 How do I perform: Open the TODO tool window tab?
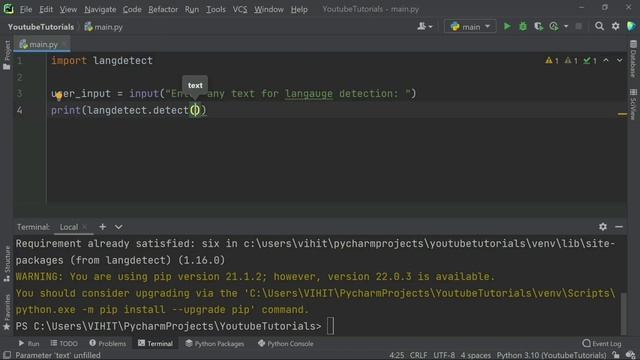click(x=64, y=344)
